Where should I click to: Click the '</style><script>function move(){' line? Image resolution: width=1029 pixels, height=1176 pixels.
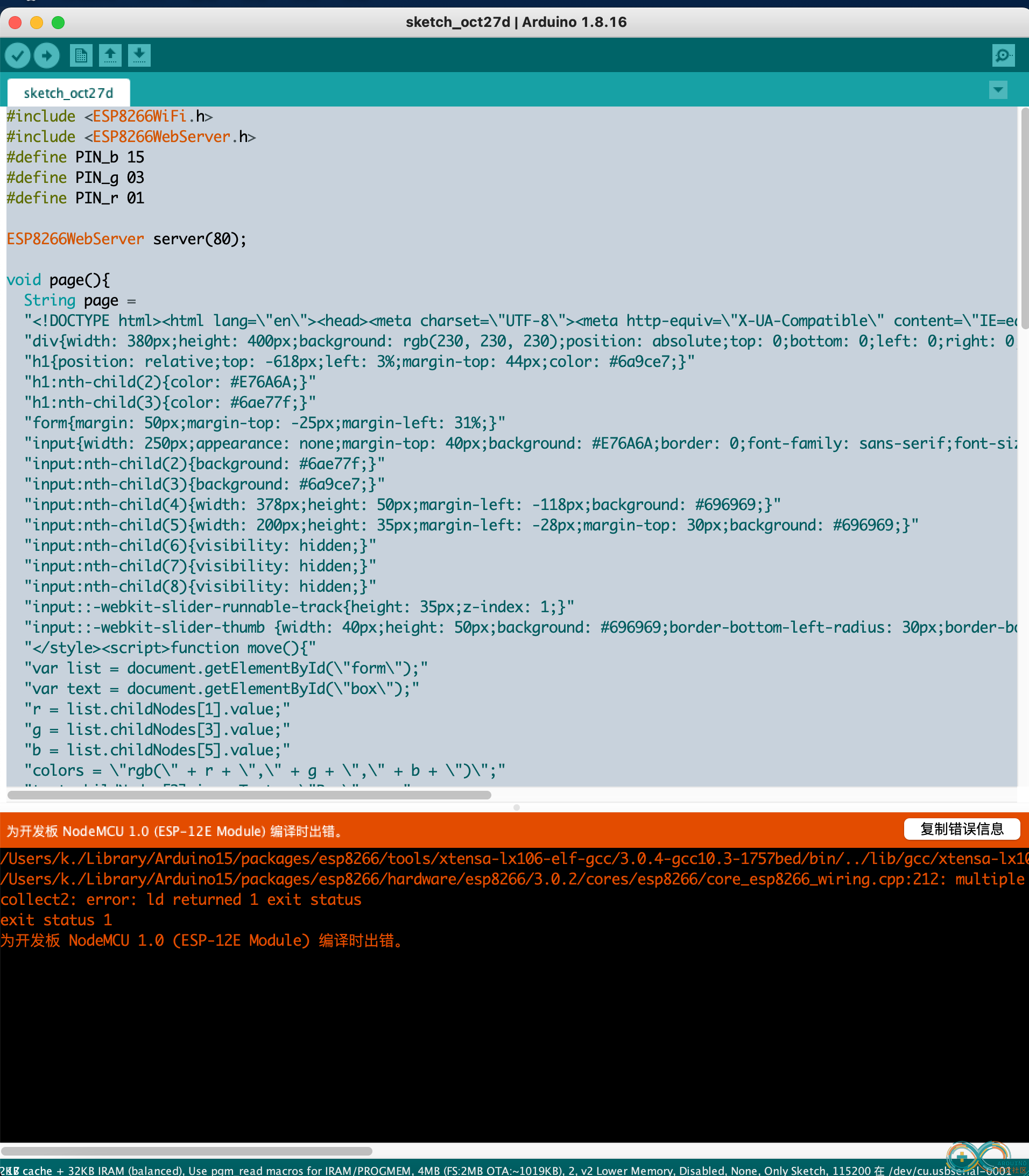click(x=170, y=648)
